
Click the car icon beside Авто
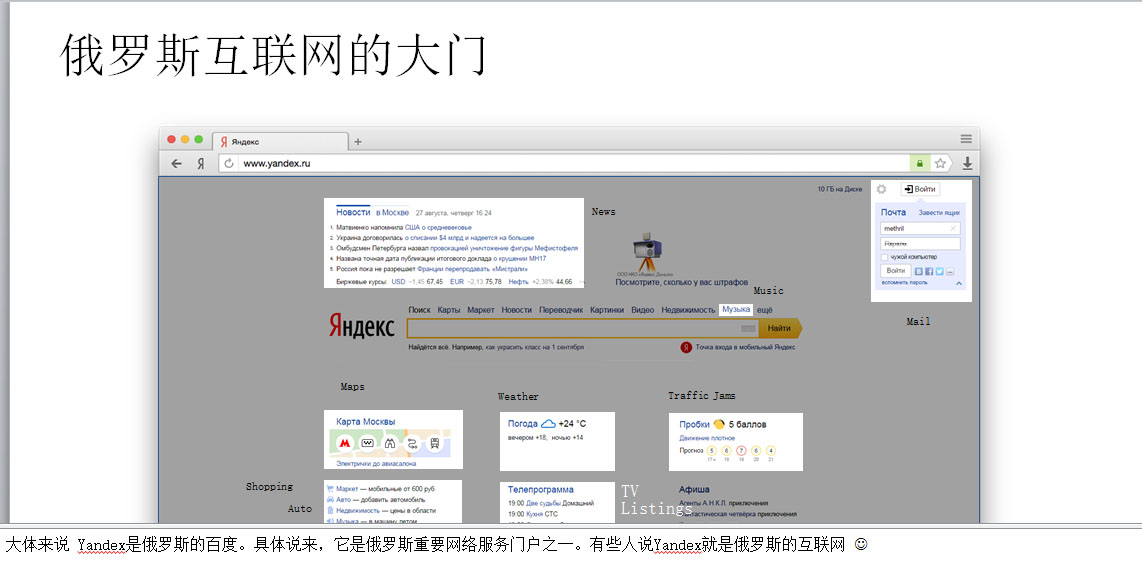point(330,500)
